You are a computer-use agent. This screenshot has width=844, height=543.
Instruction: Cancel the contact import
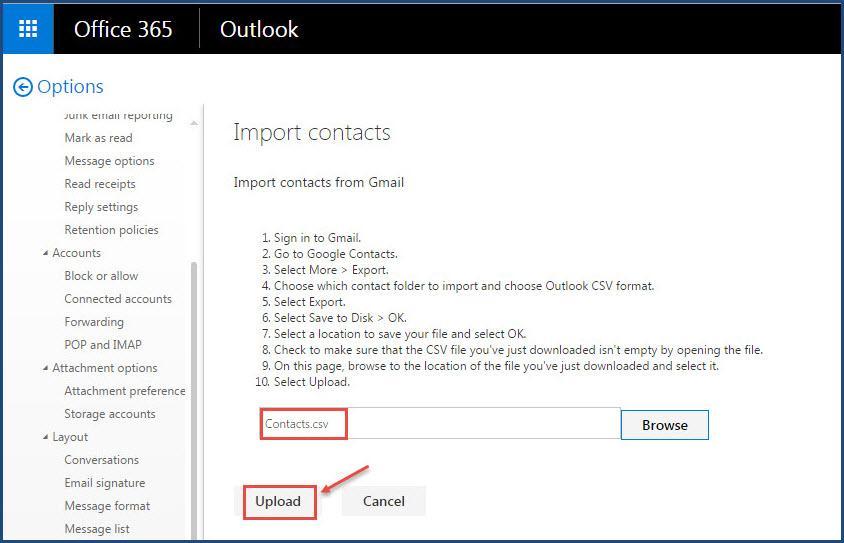pyautogui.click(x=383, y=502)
